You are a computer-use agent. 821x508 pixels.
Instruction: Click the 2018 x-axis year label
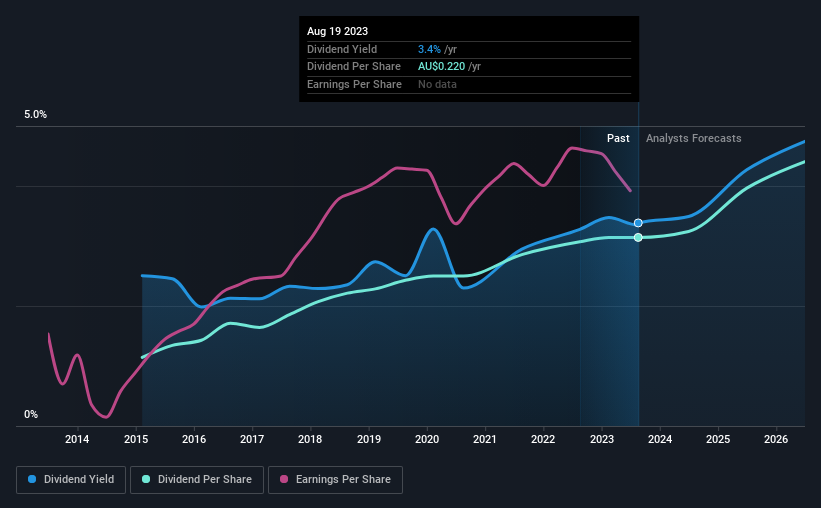(x=310, y=439)
